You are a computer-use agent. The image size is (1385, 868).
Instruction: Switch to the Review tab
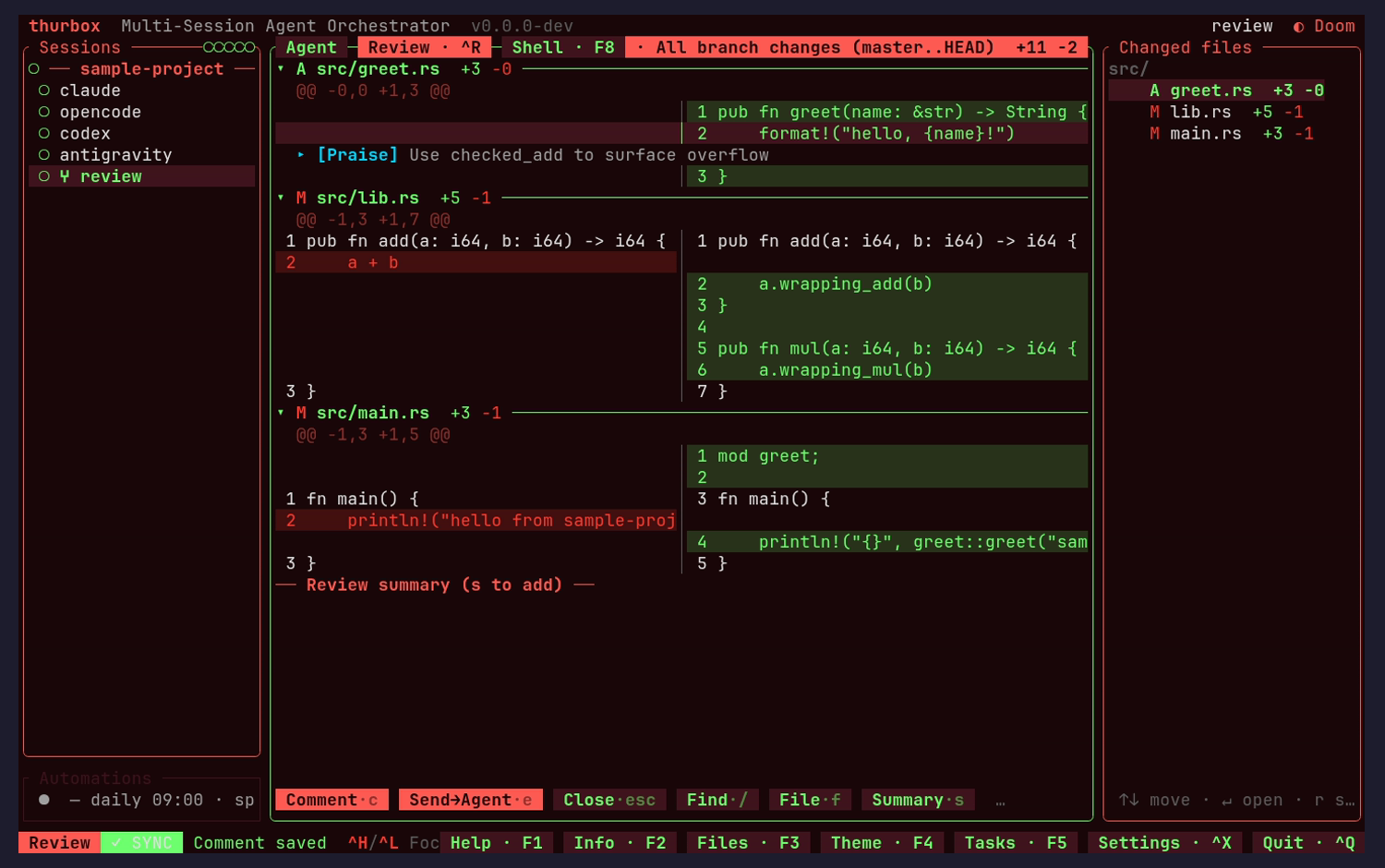(425, 48)
